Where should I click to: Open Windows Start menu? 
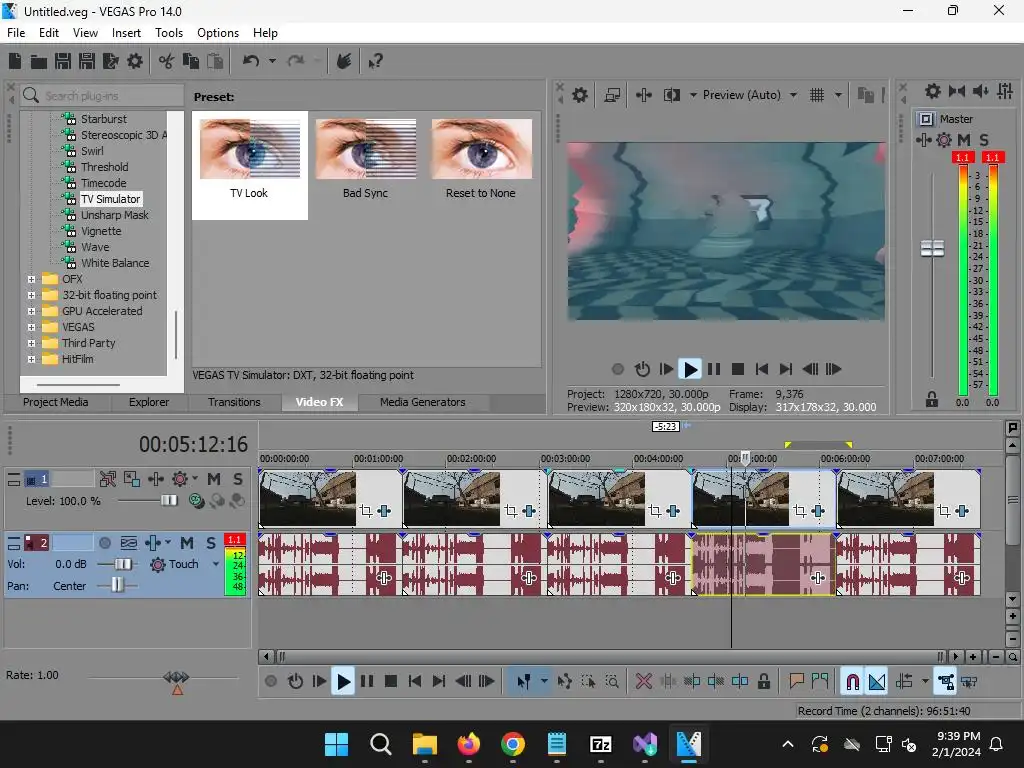(336, 744)
